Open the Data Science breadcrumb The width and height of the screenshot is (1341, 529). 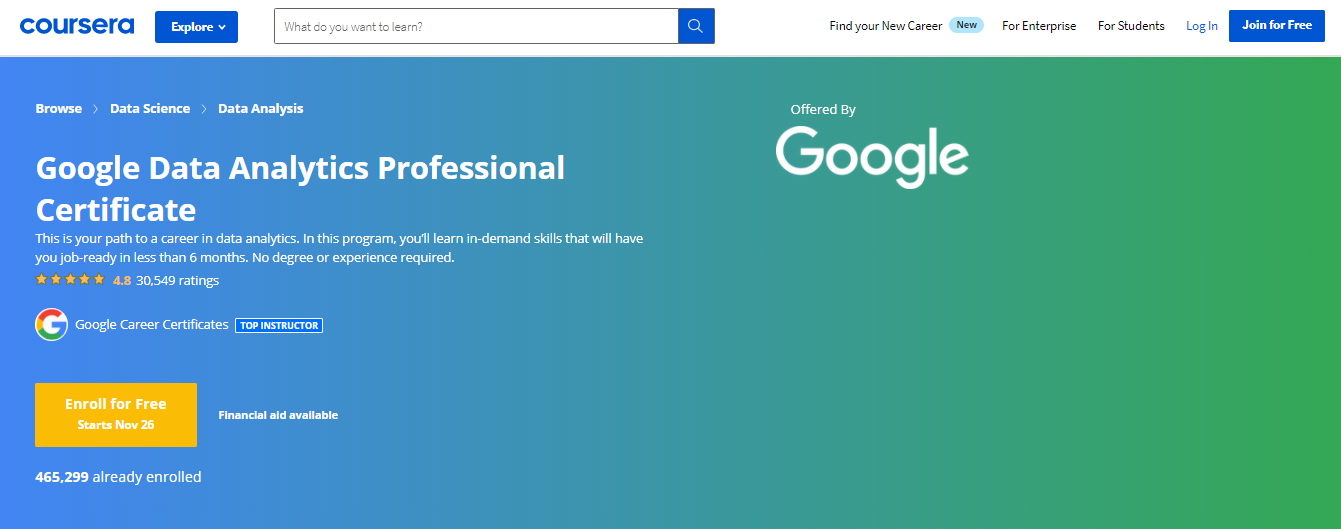point(150,108)
